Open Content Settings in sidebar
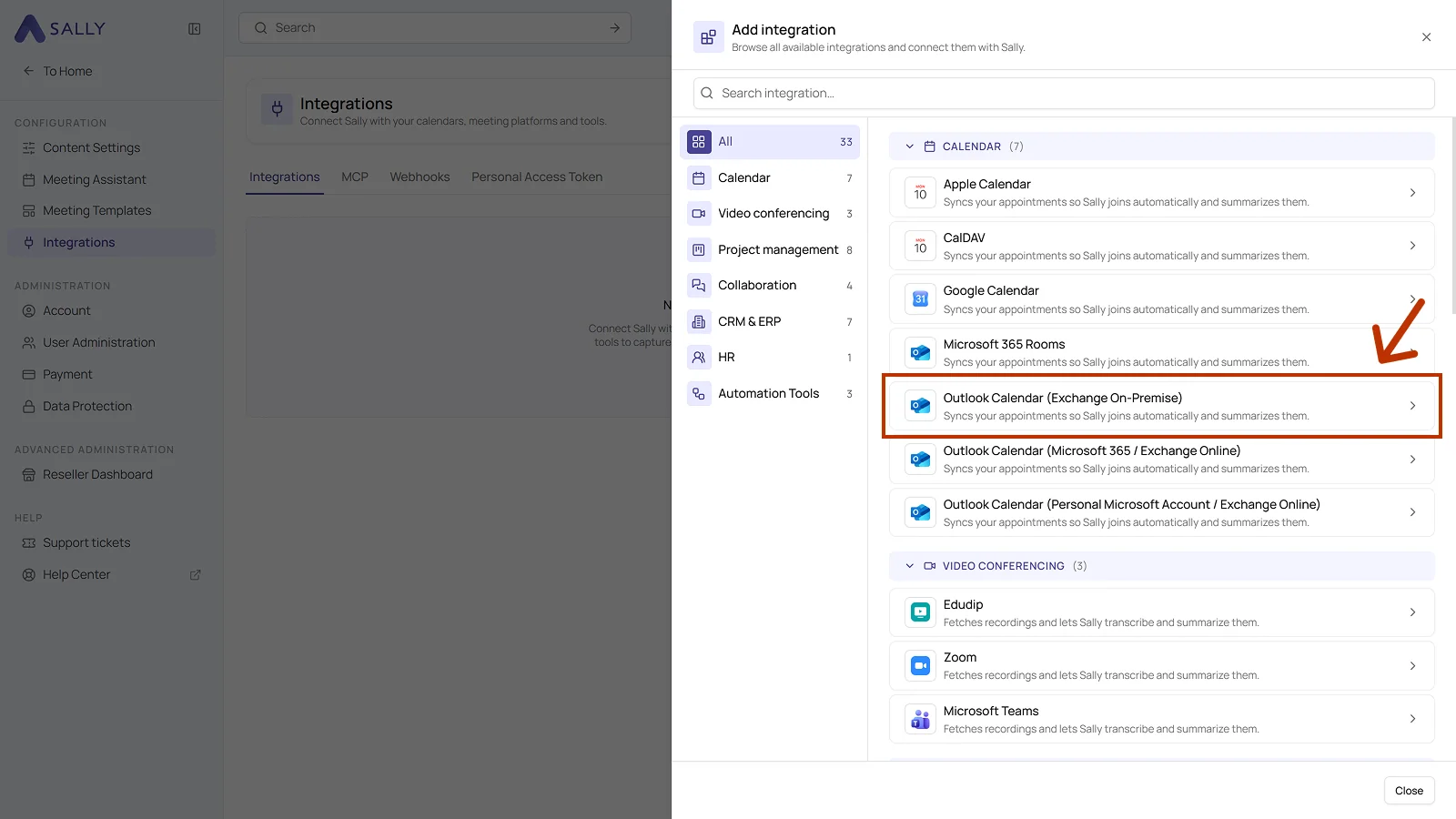 pyautogui.click(x=91, y=147)
